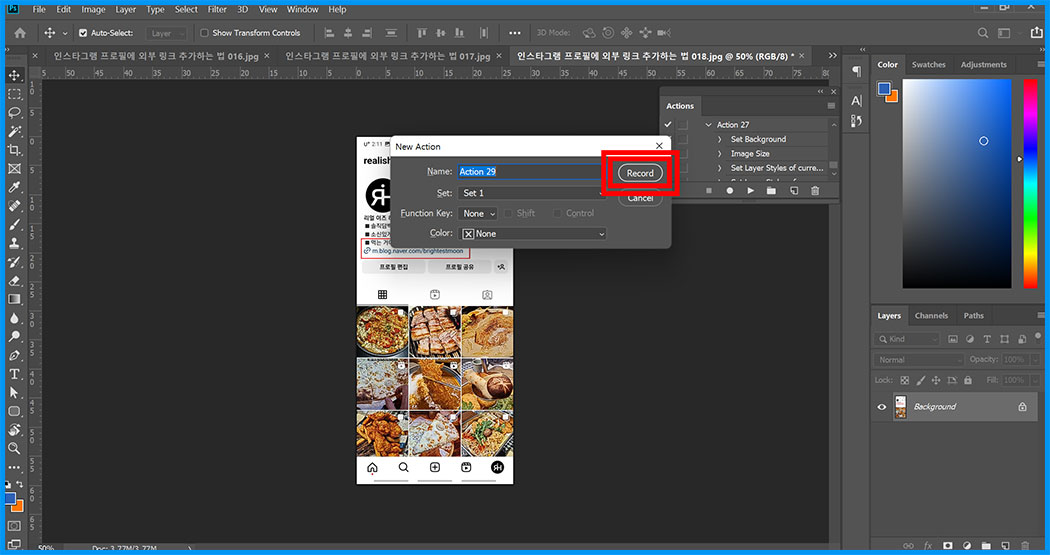Expand the Image Size action step
This screenshot has height=555, width=1050.
(x=720, y=154)
